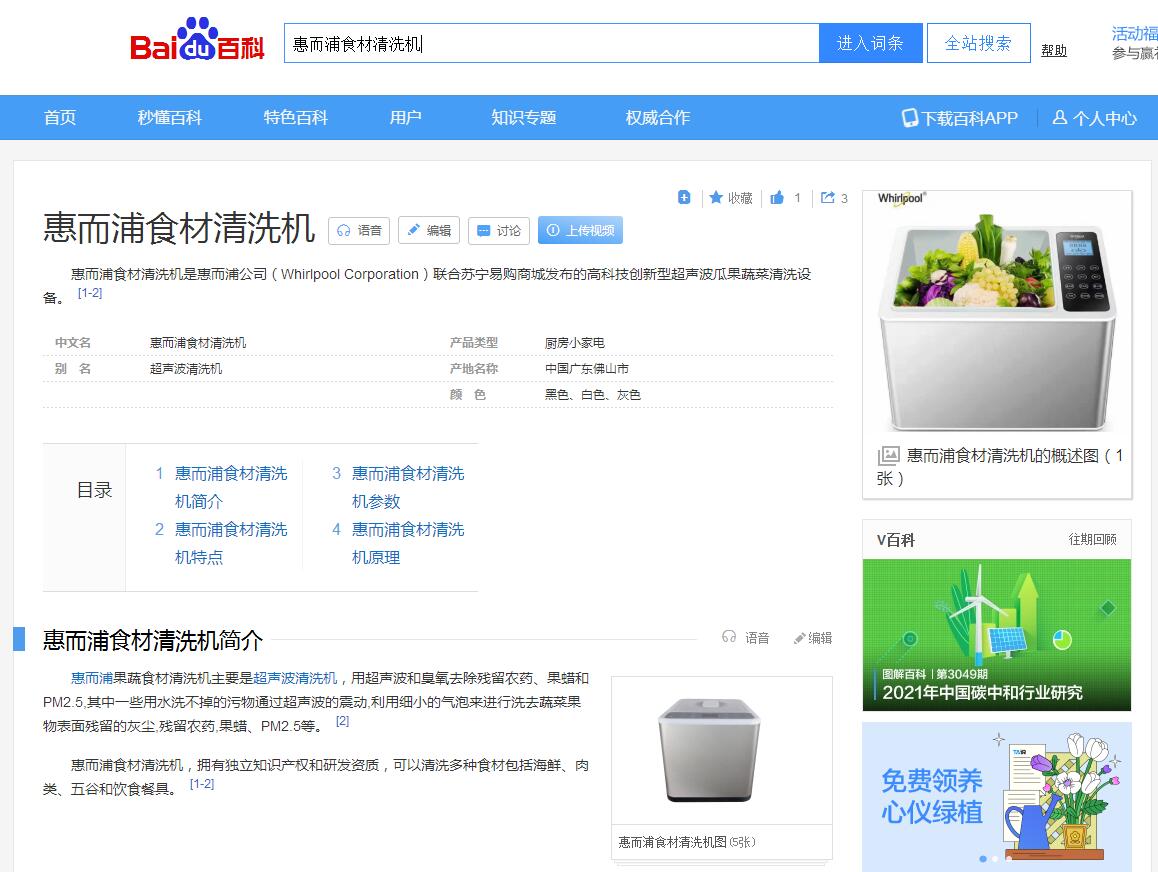This screenshot has height=872, width=1158.
Task: Open the 免费领养心仪绿植 ad banner
Action: [x=996, y=796]
